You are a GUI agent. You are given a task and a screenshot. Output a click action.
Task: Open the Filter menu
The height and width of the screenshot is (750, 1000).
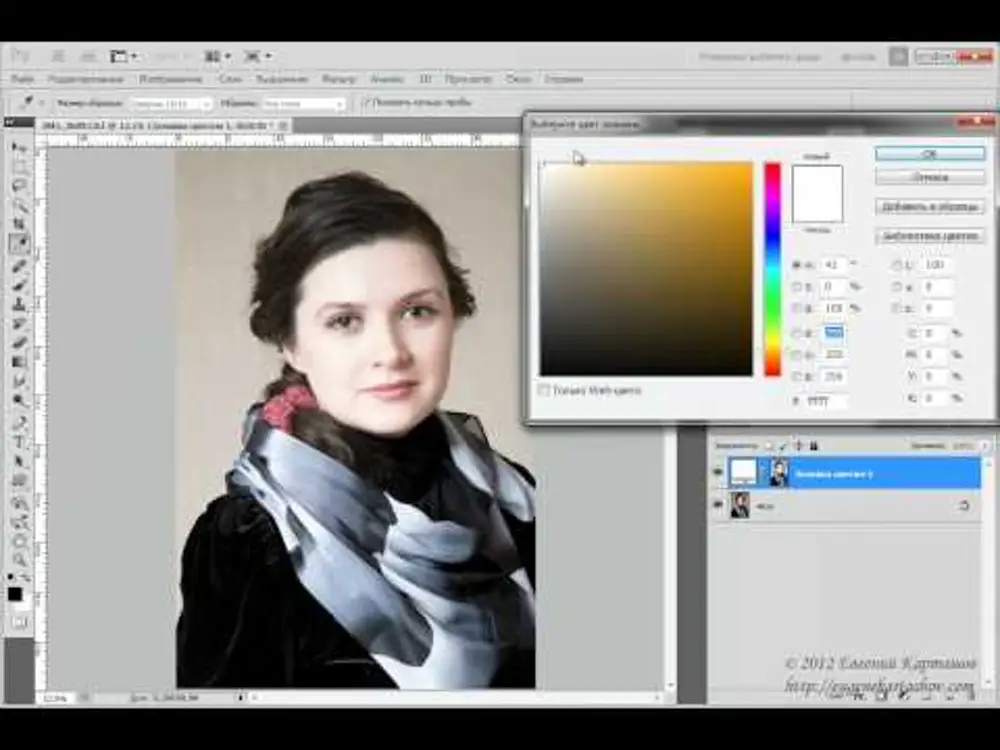(339, 79)
